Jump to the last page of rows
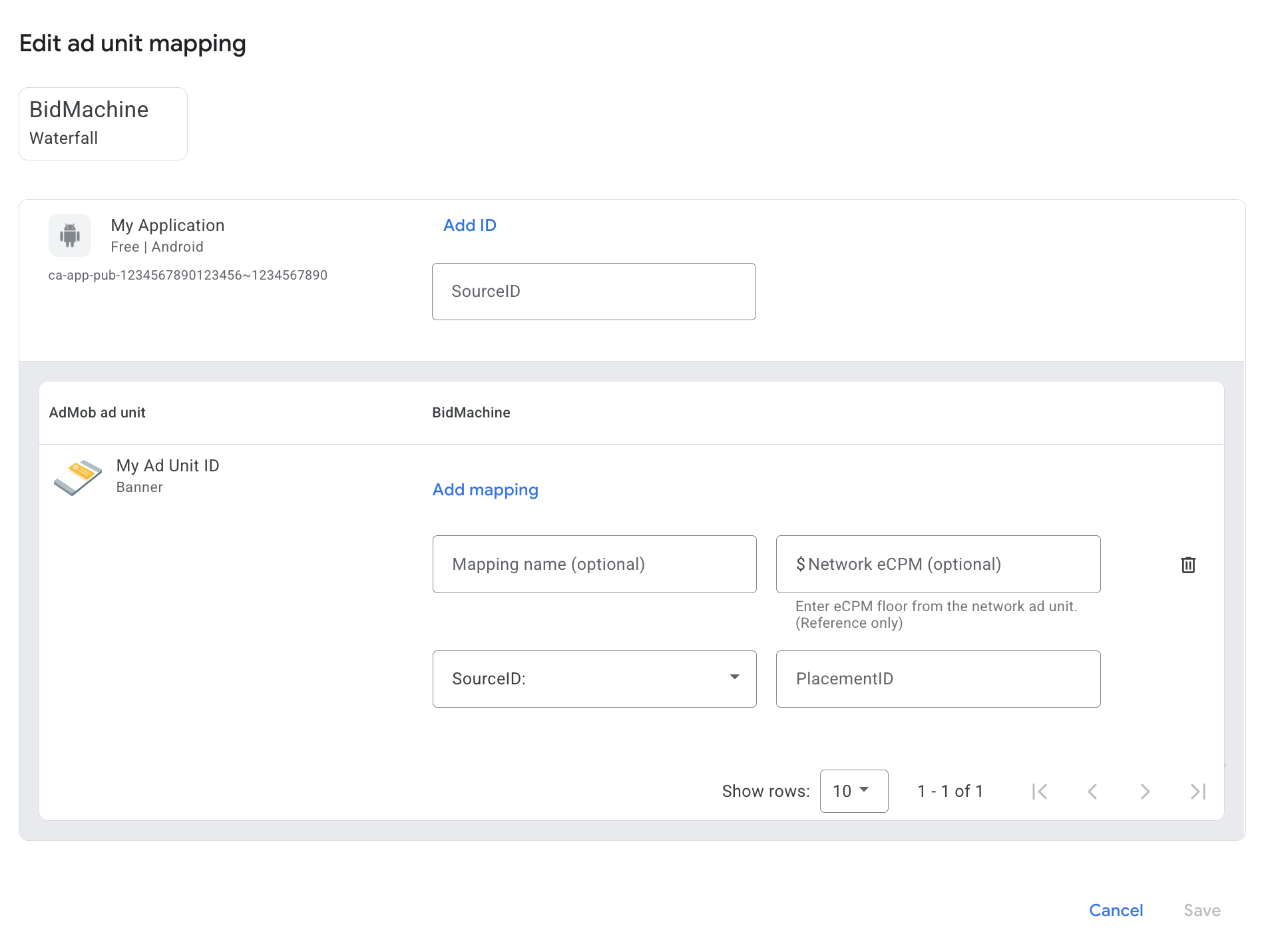This screenshot has width=1266, height=952. coord(1197,791)
